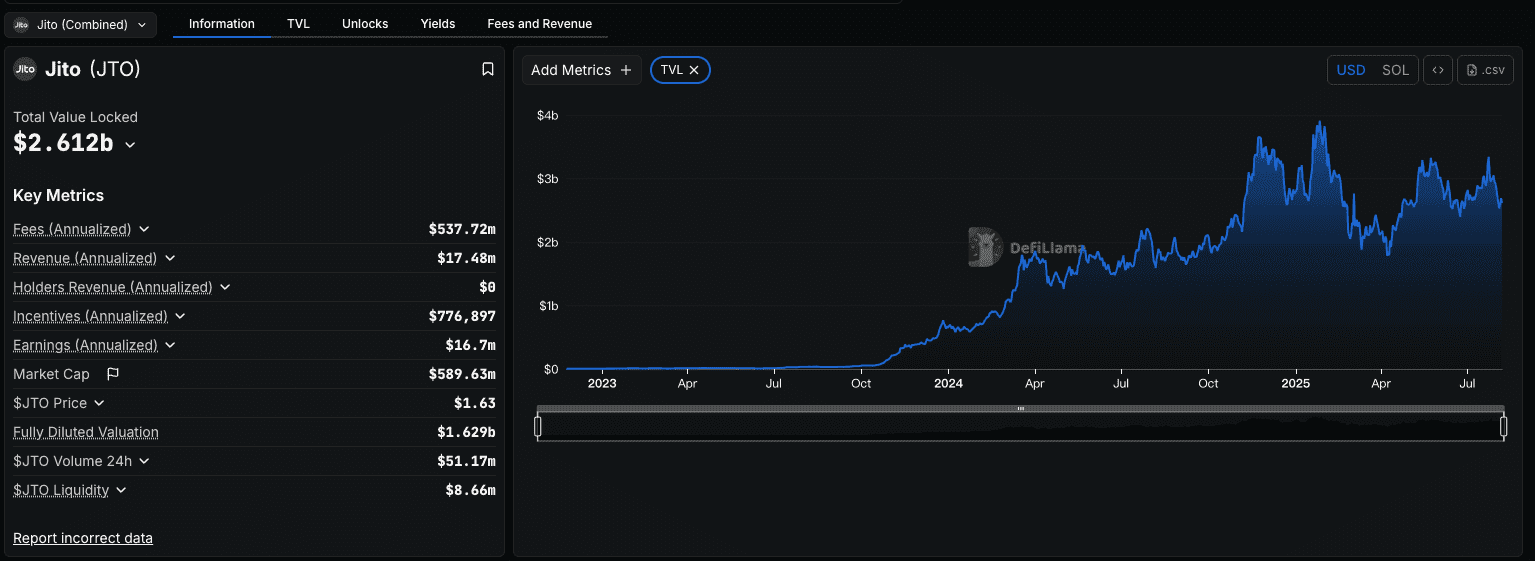The height and width of the screenshot is (561, 1535).
Task: Click the plus in Add Metrics
Action: click(626, 70)
